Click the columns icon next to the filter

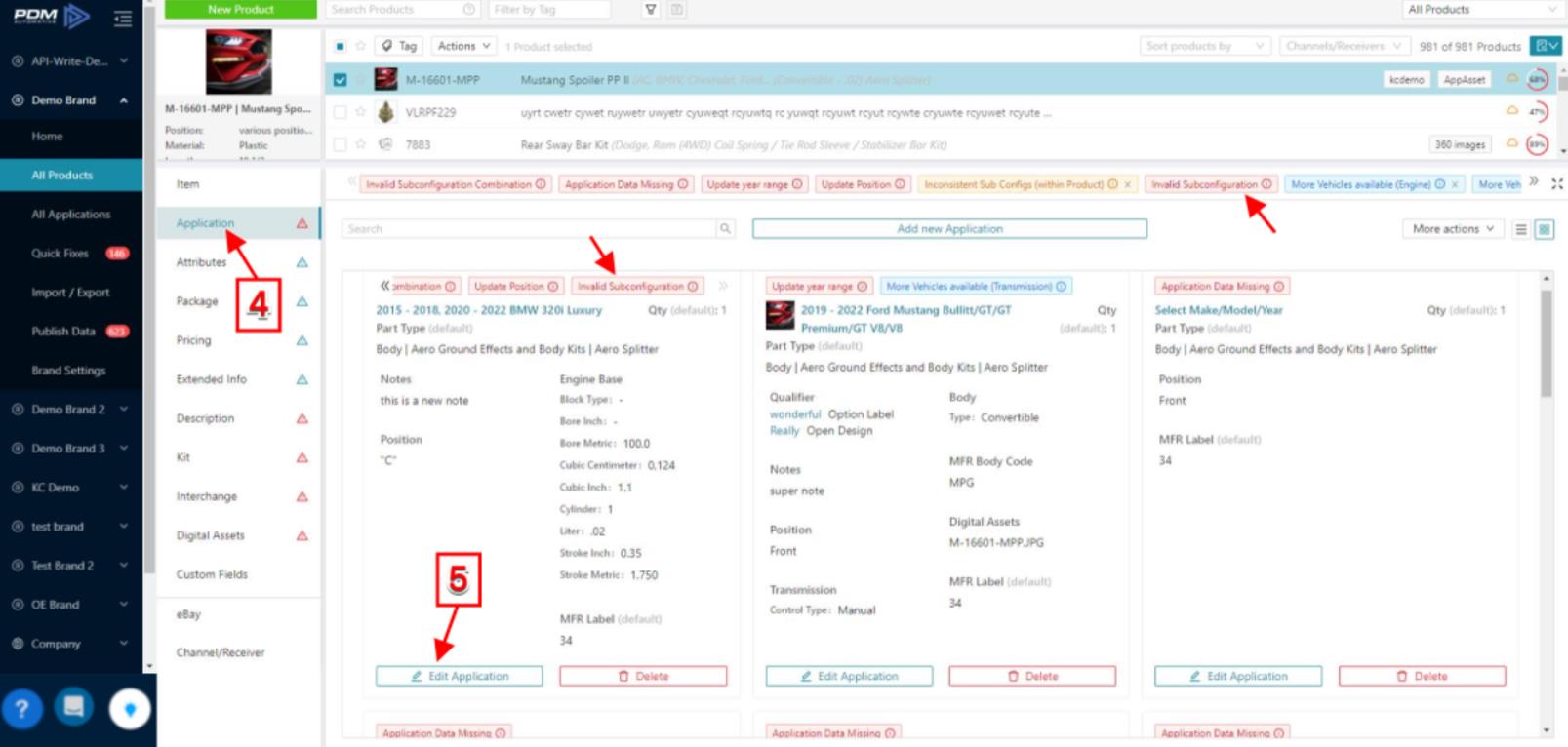coord(677,10)
